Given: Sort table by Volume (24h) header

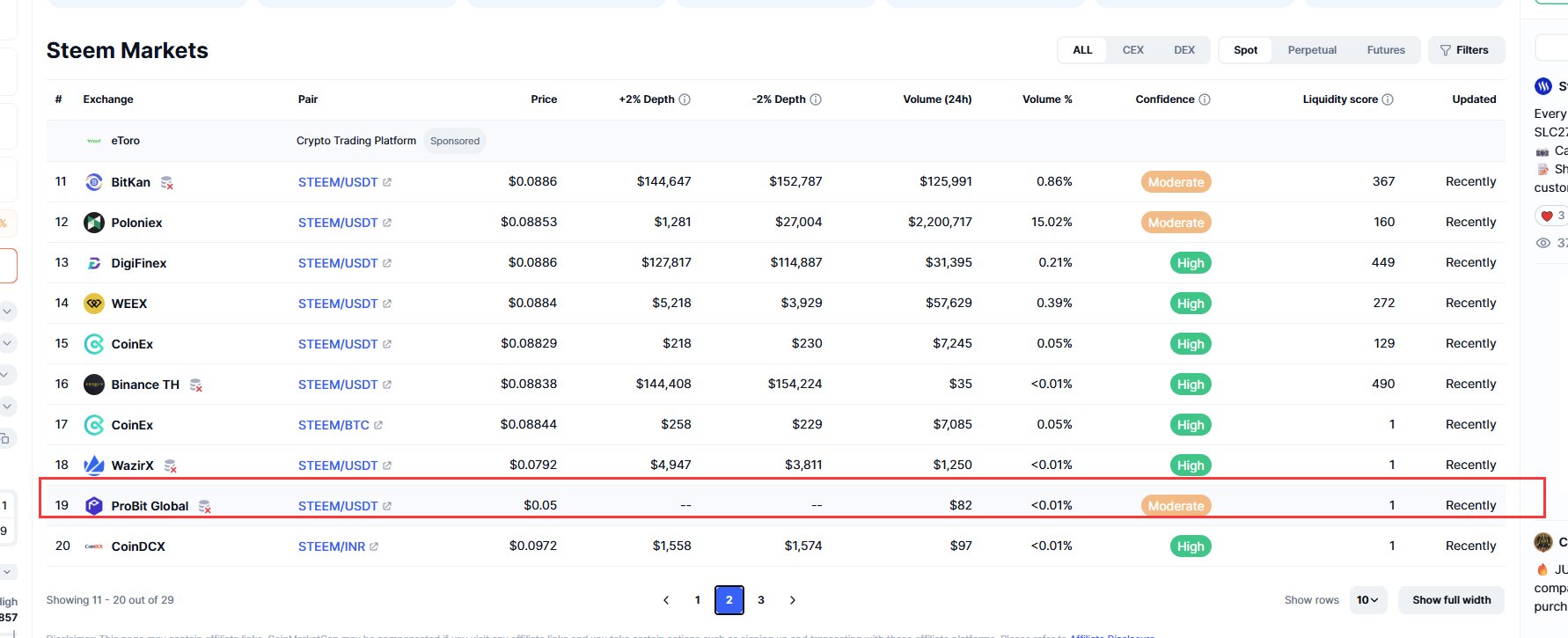Looking at the screenshot, I should click(x=937, y=99).
